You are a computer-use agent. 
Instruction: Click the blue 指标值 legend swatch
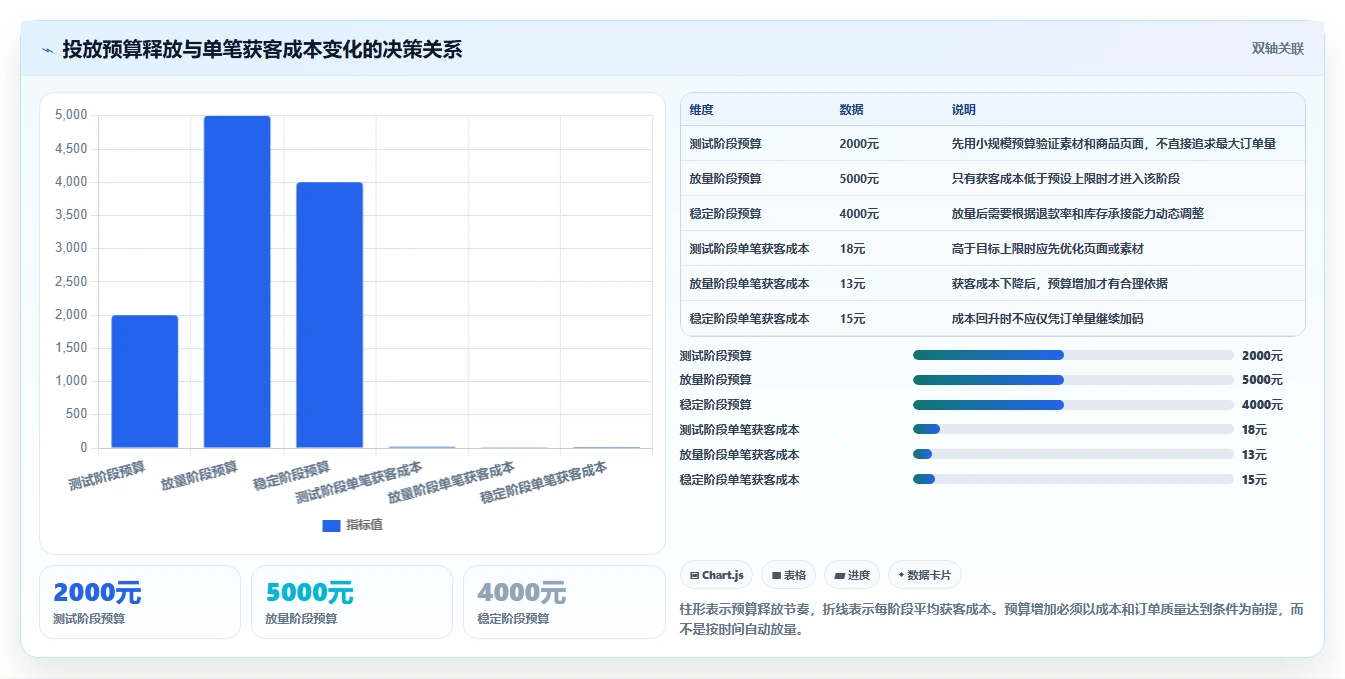pos(331,526)
